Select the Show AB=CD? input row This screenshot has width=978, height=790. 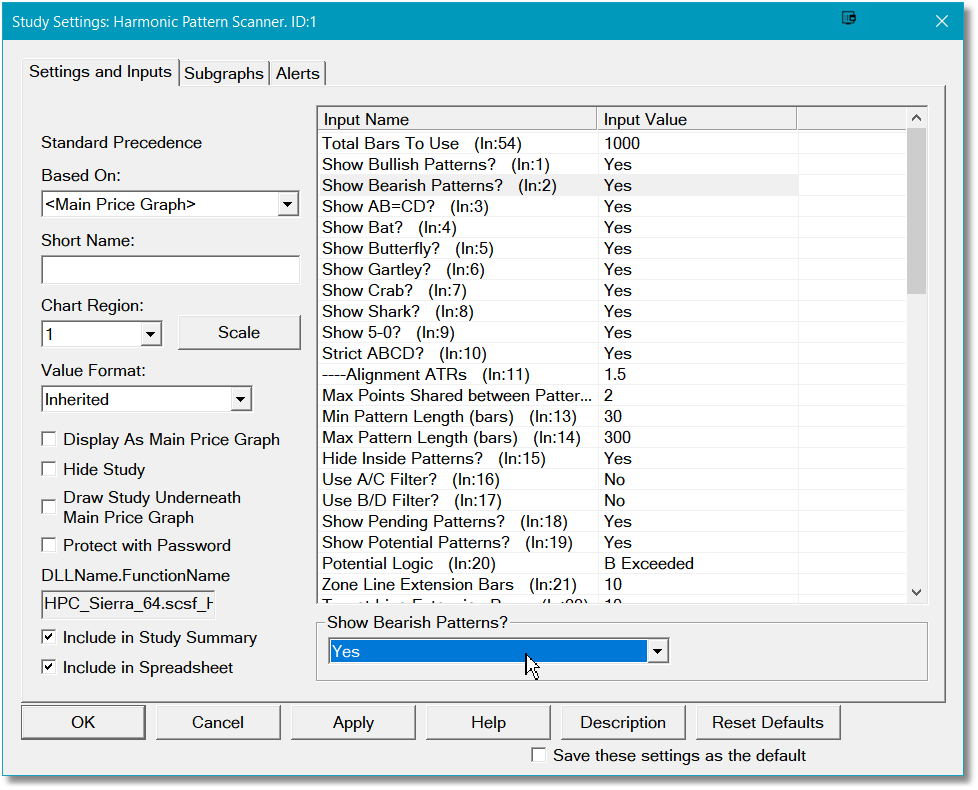pyautogui.click(x=558, y=206)
